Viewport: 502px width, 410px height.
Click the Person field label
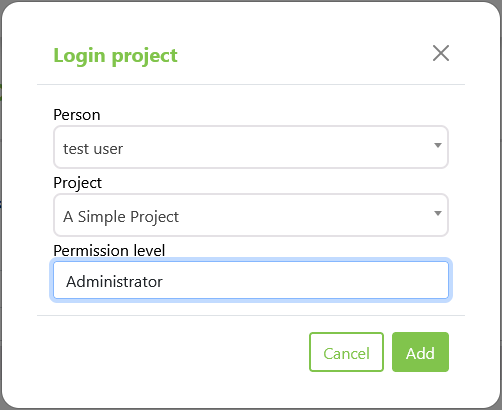coord(77,115)
